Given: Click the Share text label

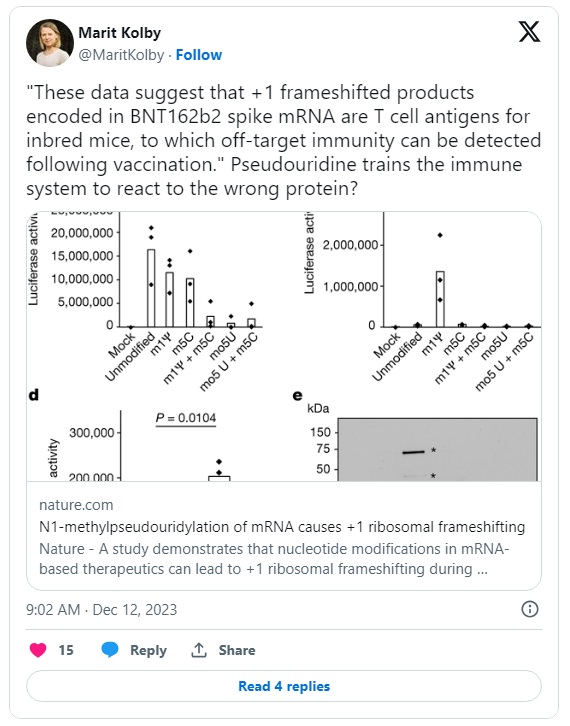Looking at the screenshot, I should coord(237,650).
